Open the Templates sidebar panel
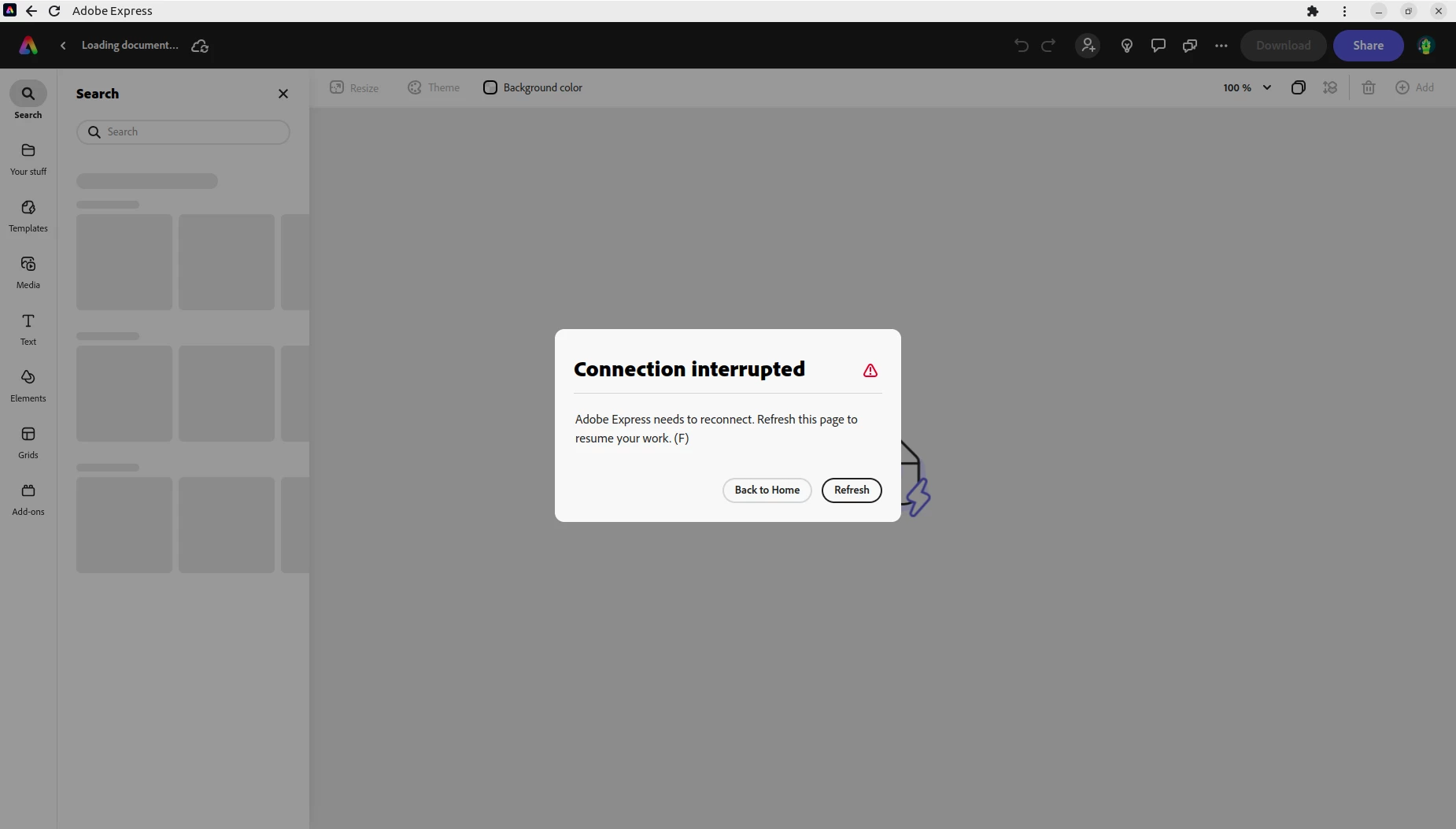The image size is (1456, 829). point(28,215)
